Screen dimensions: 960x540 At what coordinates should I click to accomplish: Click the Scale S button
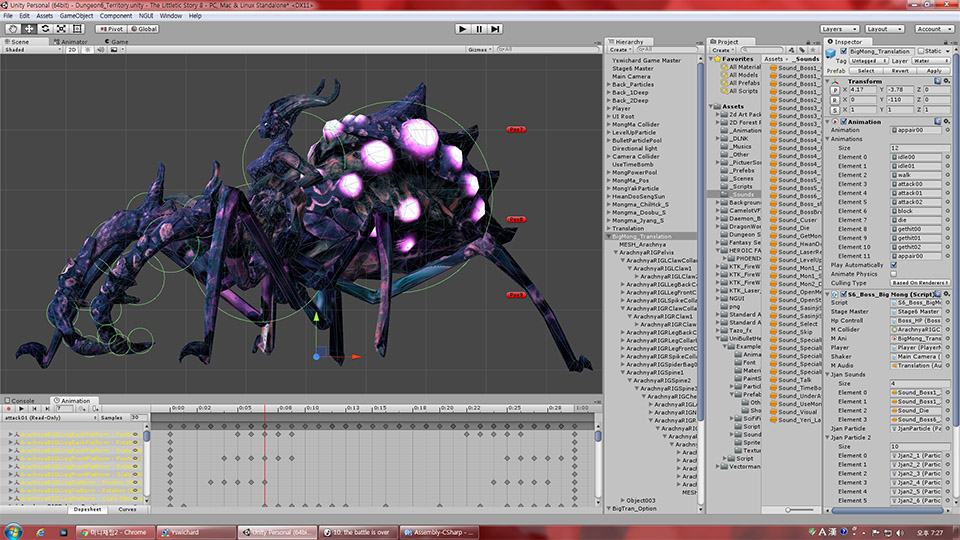(x=834, y=110)
